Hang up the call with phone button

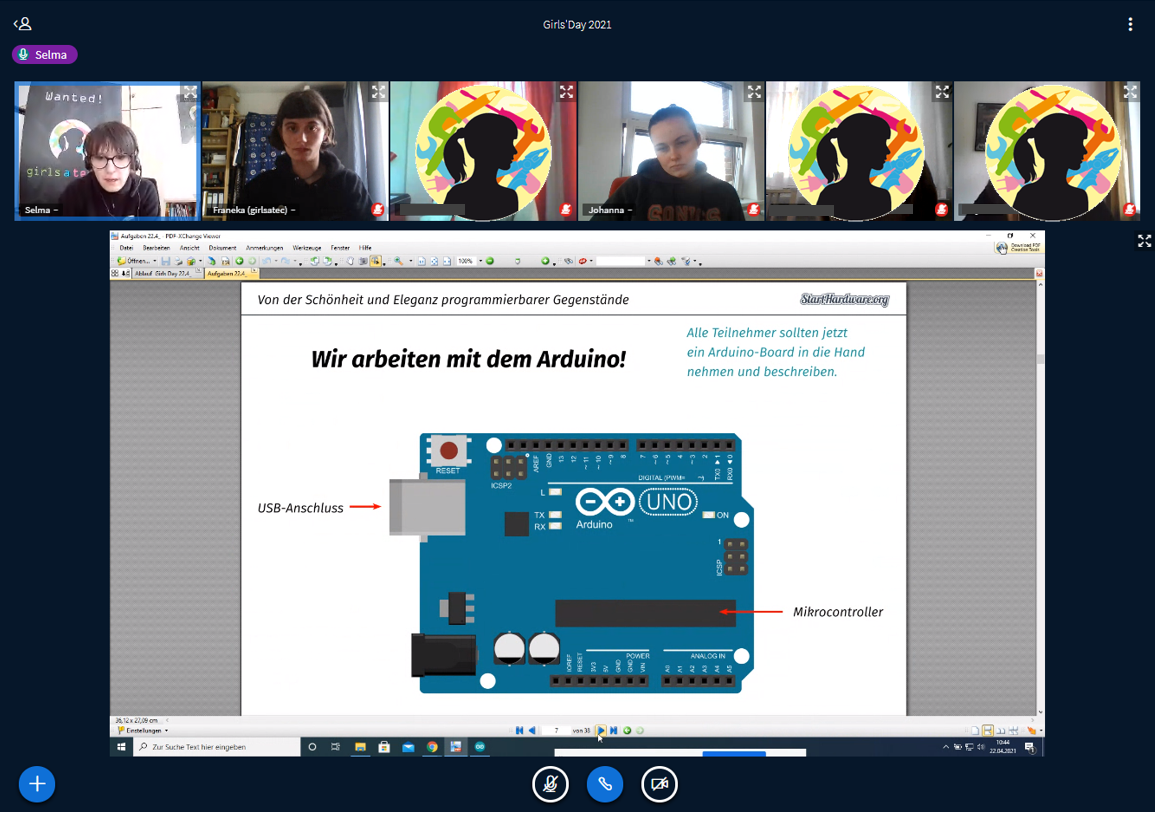(x=605, y=784)
